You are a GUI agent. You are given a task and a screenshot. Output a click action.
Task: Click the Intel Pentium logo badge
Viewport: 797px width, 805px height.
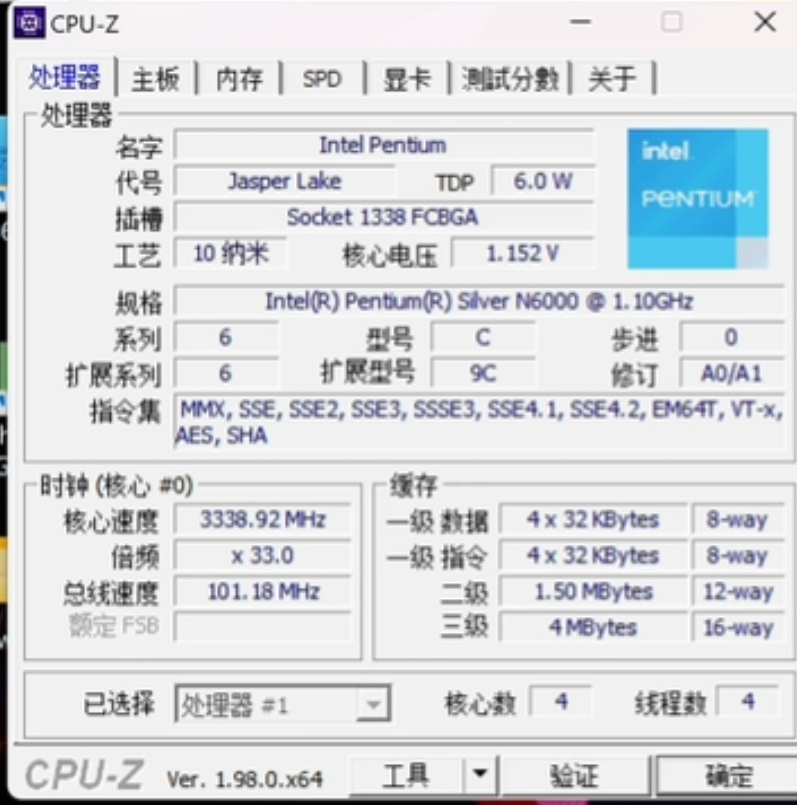point(698,199)
